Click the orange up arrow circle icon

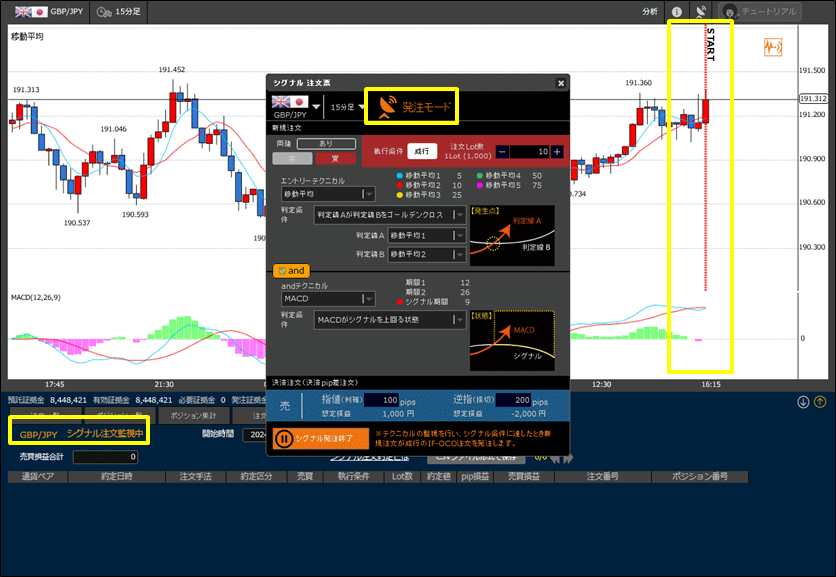coord(820,402)
